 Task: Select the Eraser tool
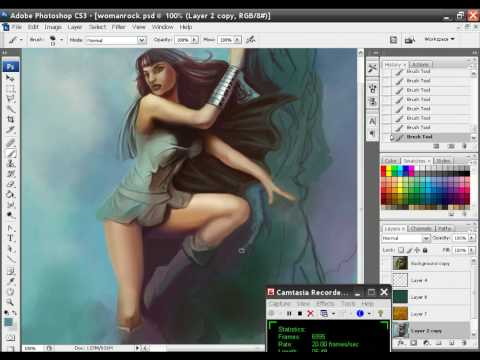10,184
